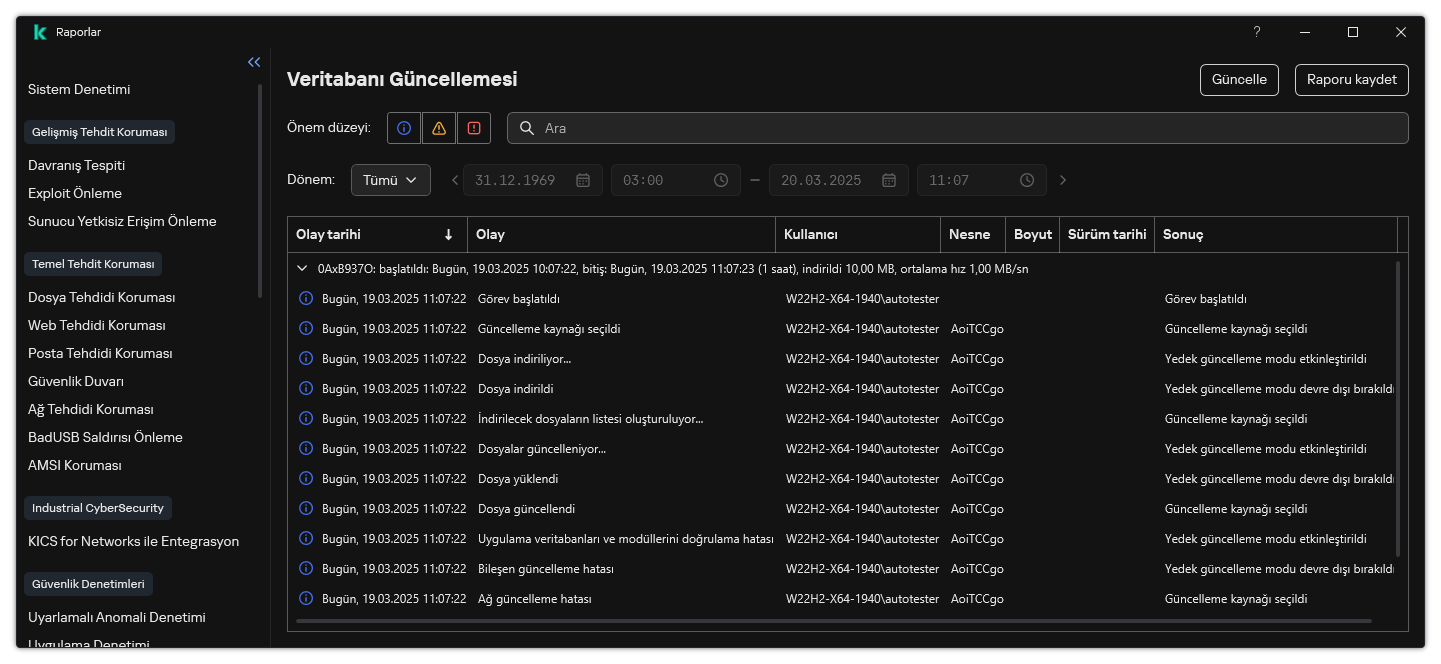Go to next period with right arrow
The image size is (1441, 664).
[1063, 180]
